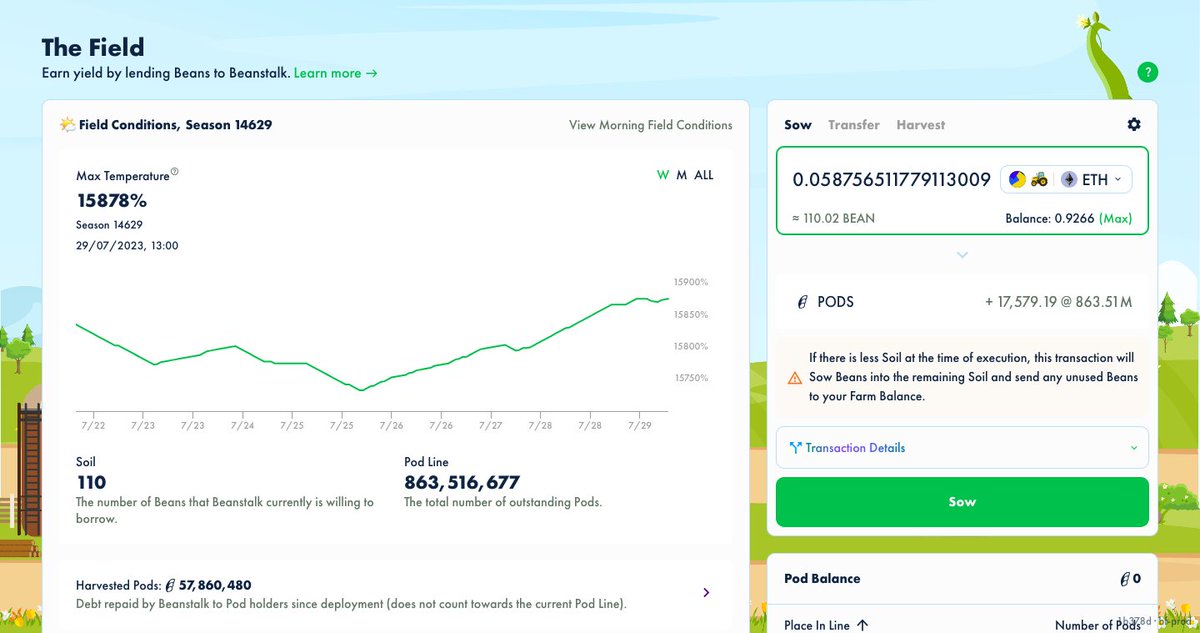Click the 15900% y-axis label

(x=691, y=283)
